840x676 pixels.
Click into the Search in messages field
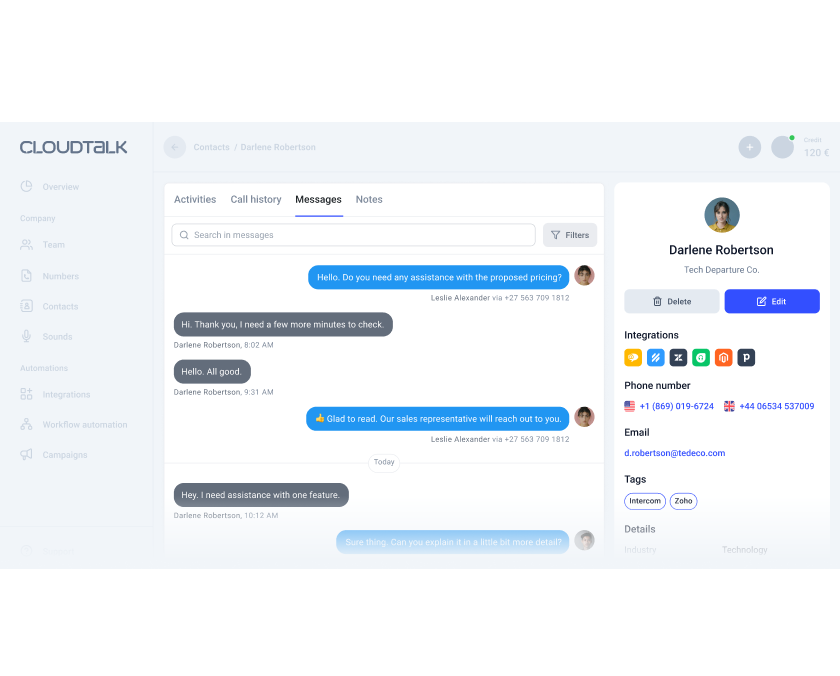[x=353, y=235]
